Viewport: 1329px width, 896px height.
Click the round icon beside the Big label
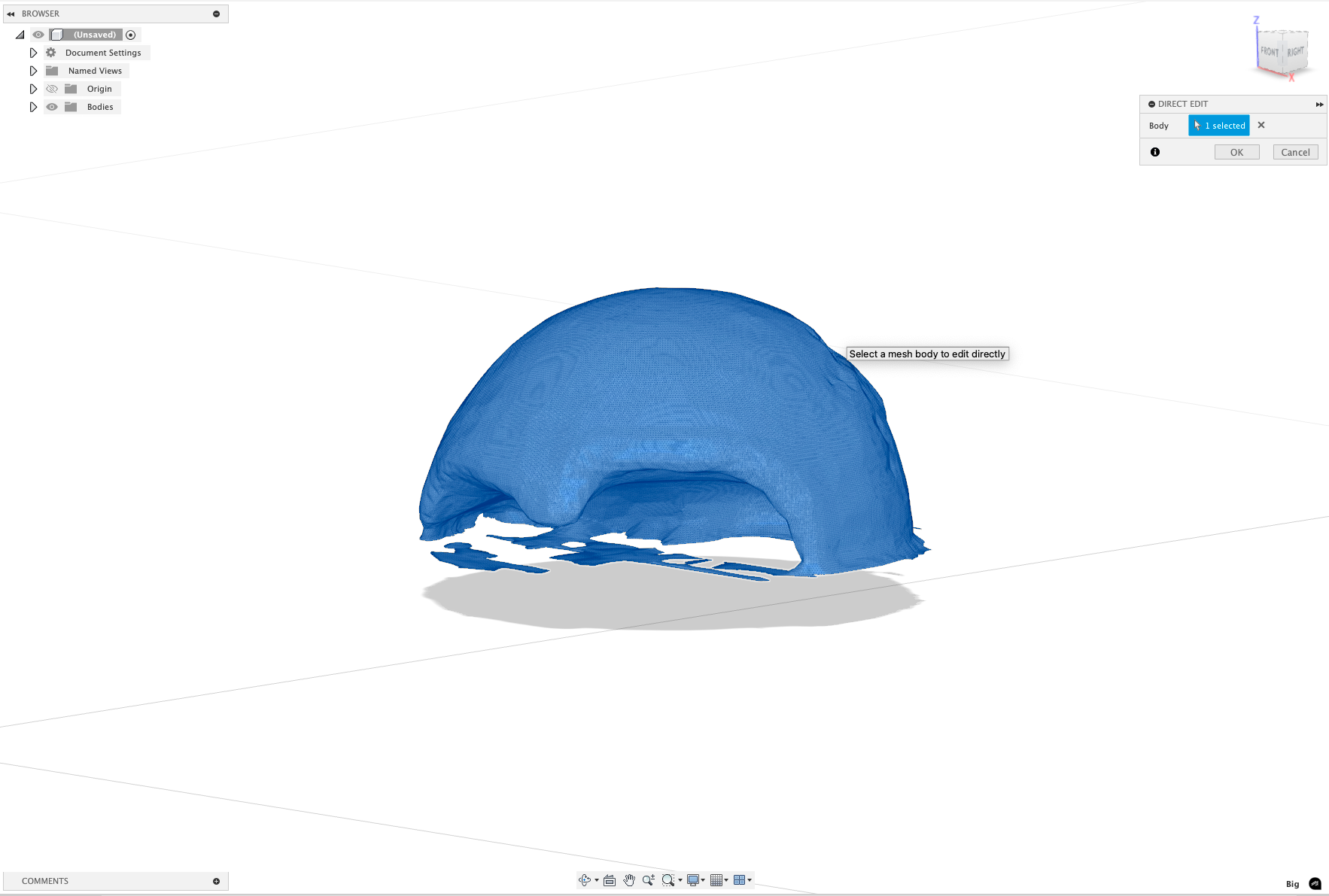pos(1315,884)
